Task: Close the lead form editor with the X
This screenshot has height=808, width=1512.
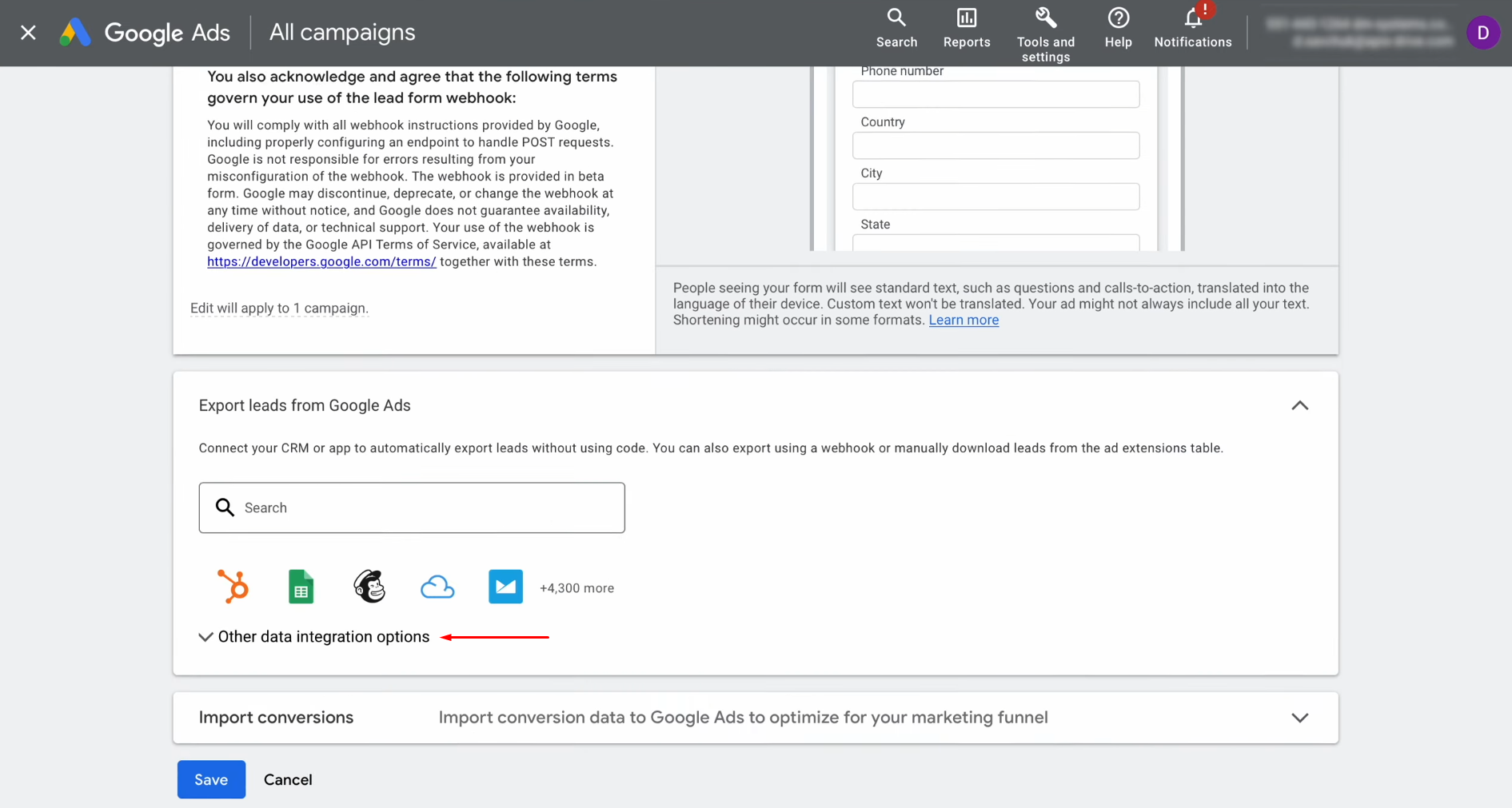Action: (x=28, y=32)
